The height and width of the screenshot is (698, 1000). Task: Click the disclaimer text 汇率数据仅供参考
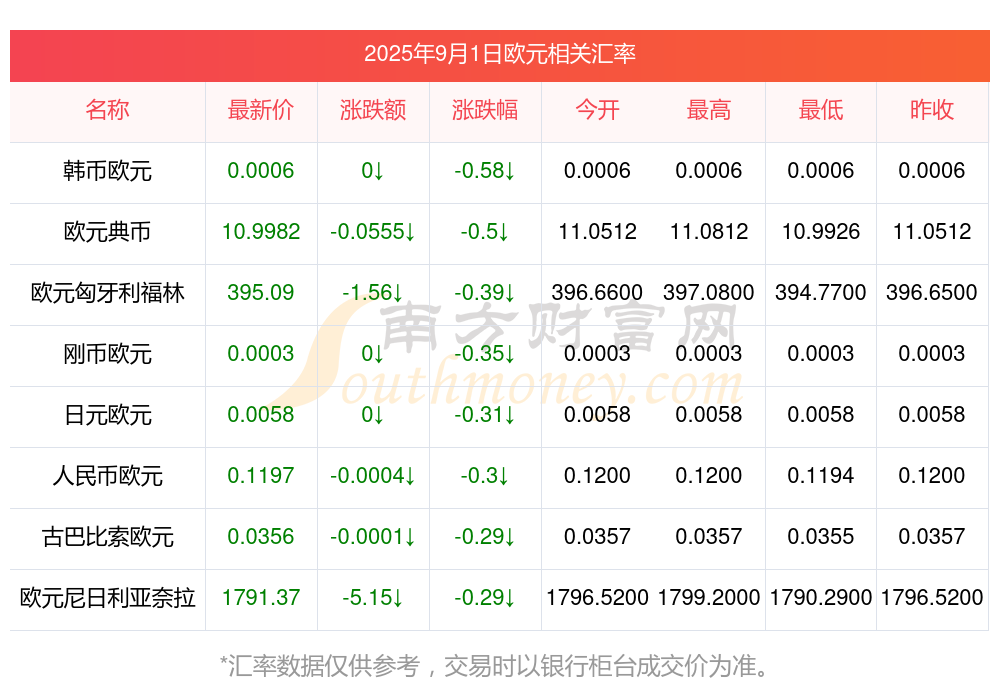click(x=324, y=666)
